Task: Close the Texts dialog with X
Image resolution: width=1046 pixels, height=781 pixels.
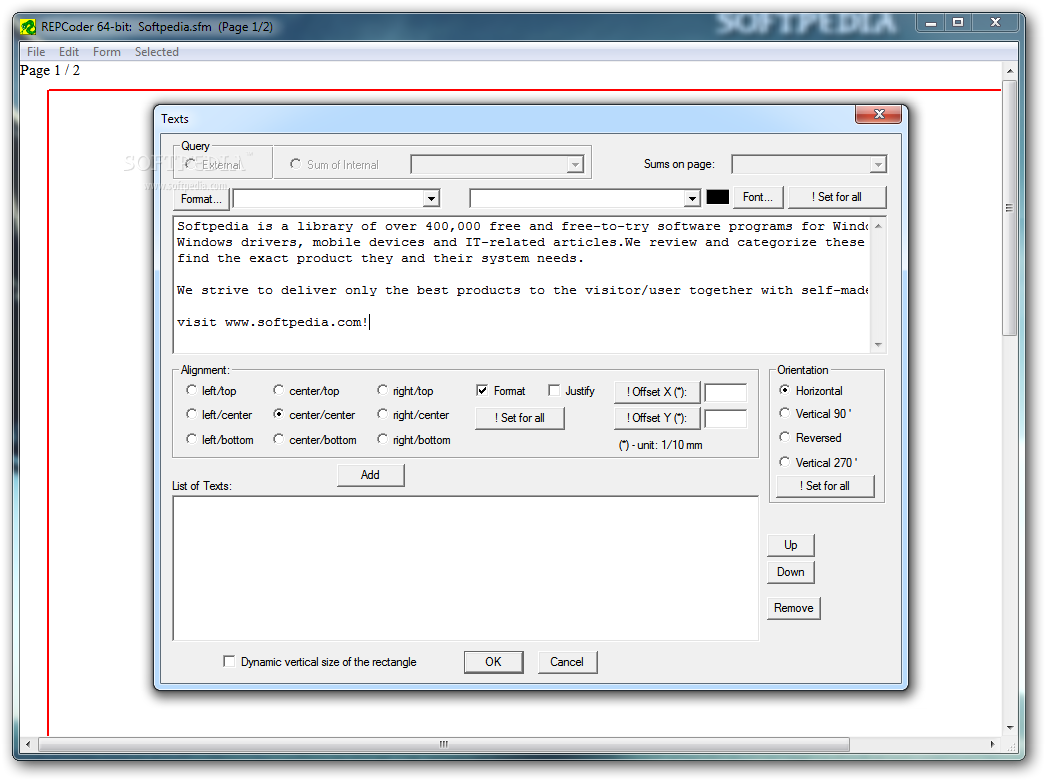Action: (x=878, y=115)
